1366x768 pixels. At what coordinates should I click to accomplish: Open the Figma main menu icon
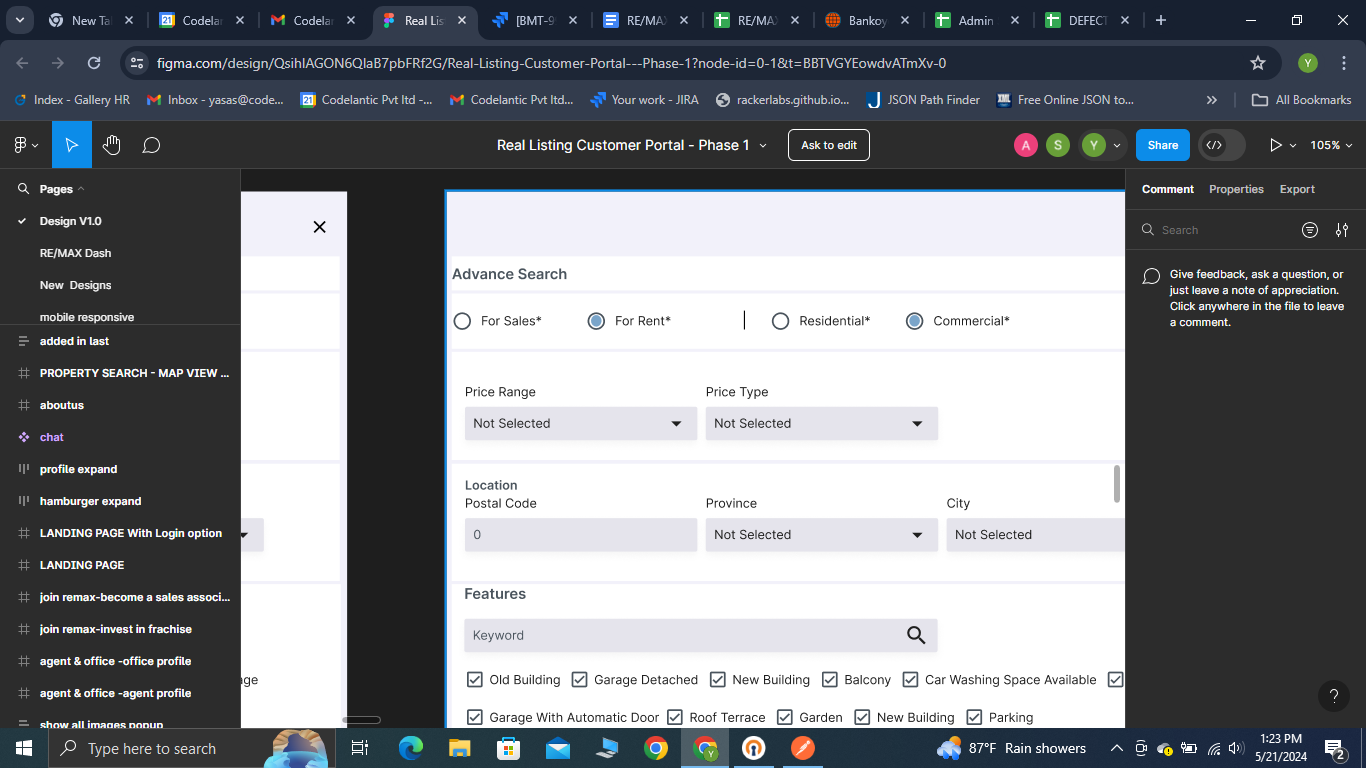coord(26,145)
